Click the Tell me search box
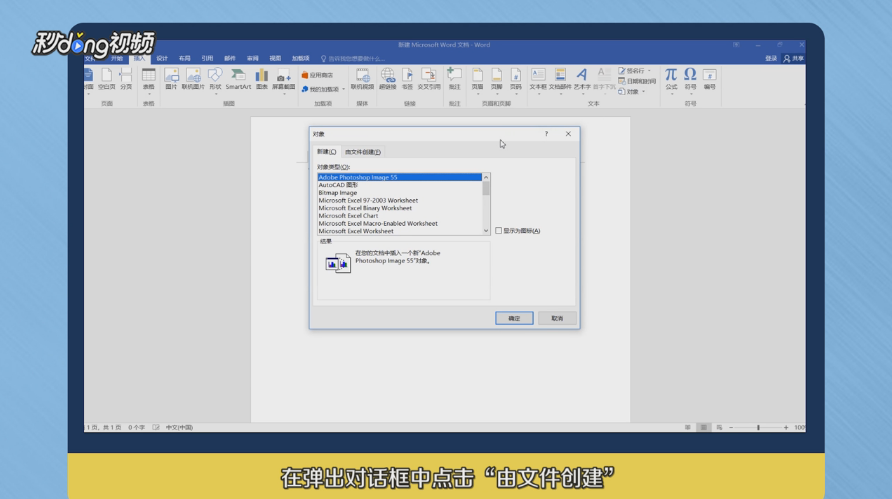 click(353, 59)
